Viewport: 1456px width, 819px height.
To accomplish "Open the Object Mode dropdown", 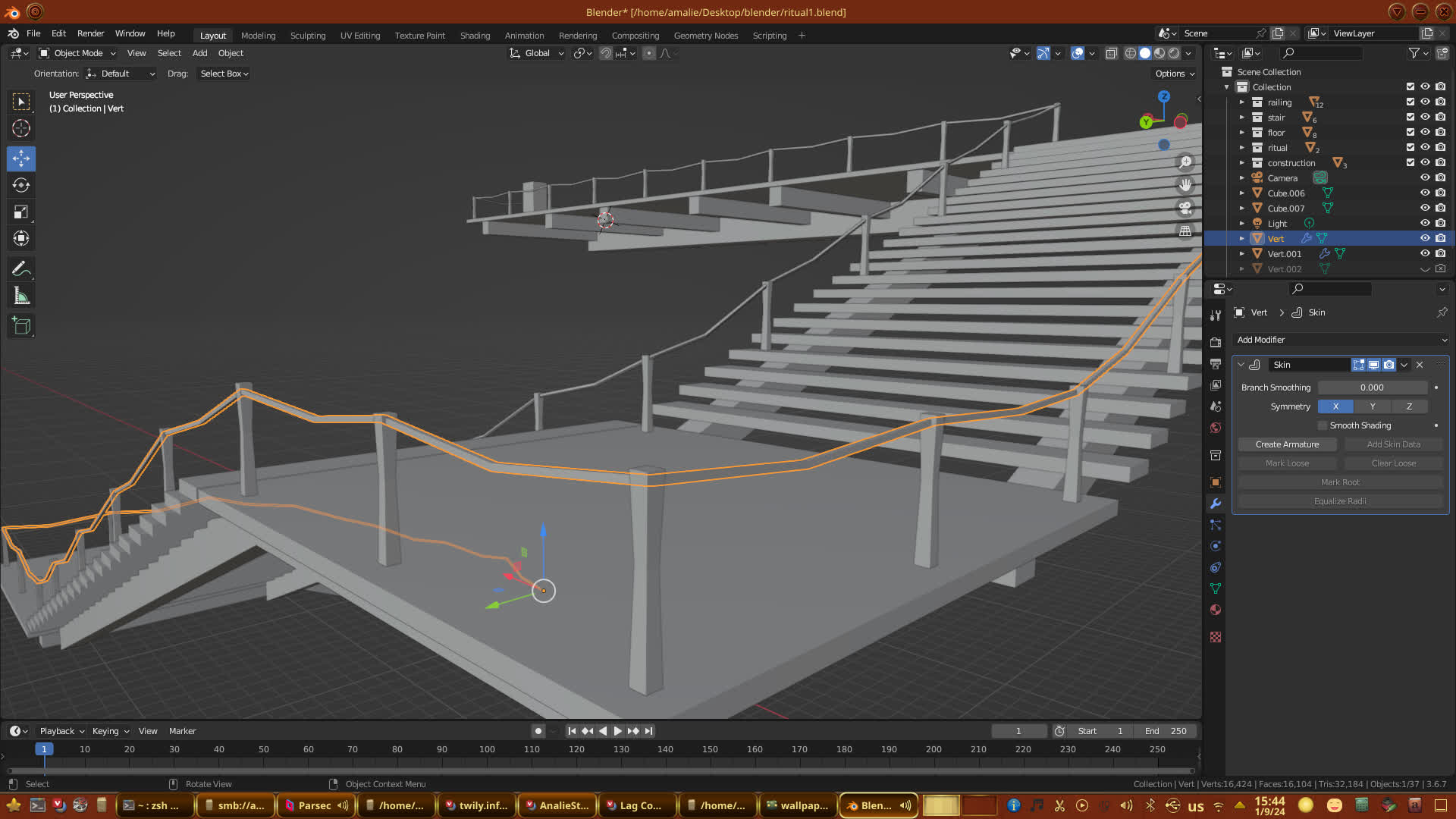I will tap(78, 53).
